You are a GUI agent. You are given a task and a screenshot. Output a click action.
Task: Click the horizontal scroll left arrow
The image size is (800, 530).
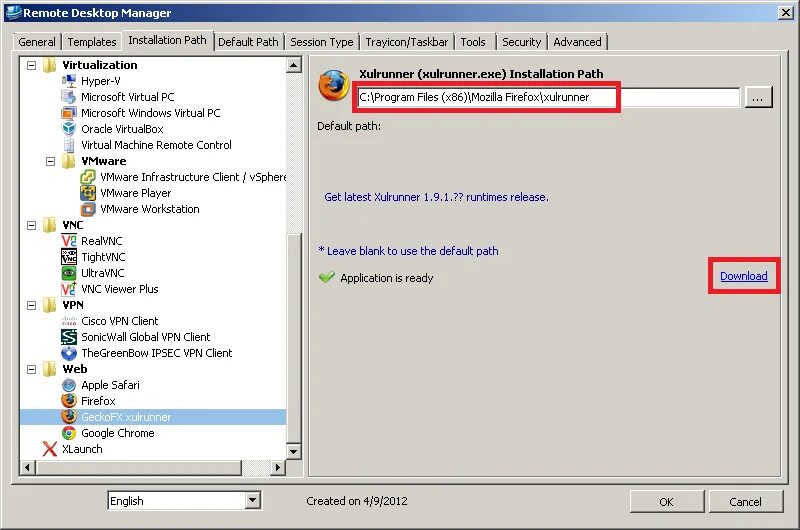pos(27,467)
